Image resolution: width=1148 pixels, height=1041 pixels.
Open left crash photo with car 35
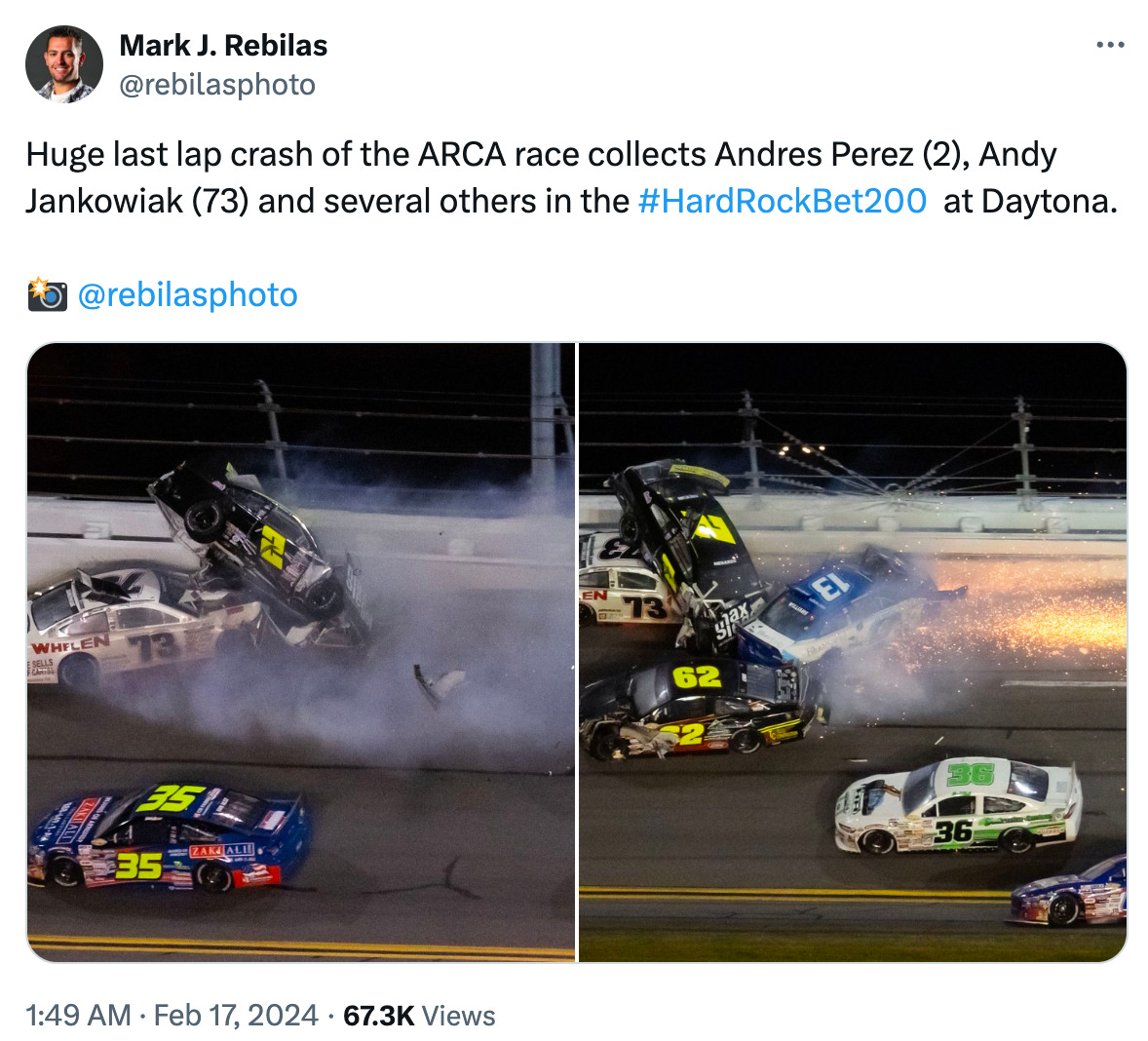click(301, 652)
